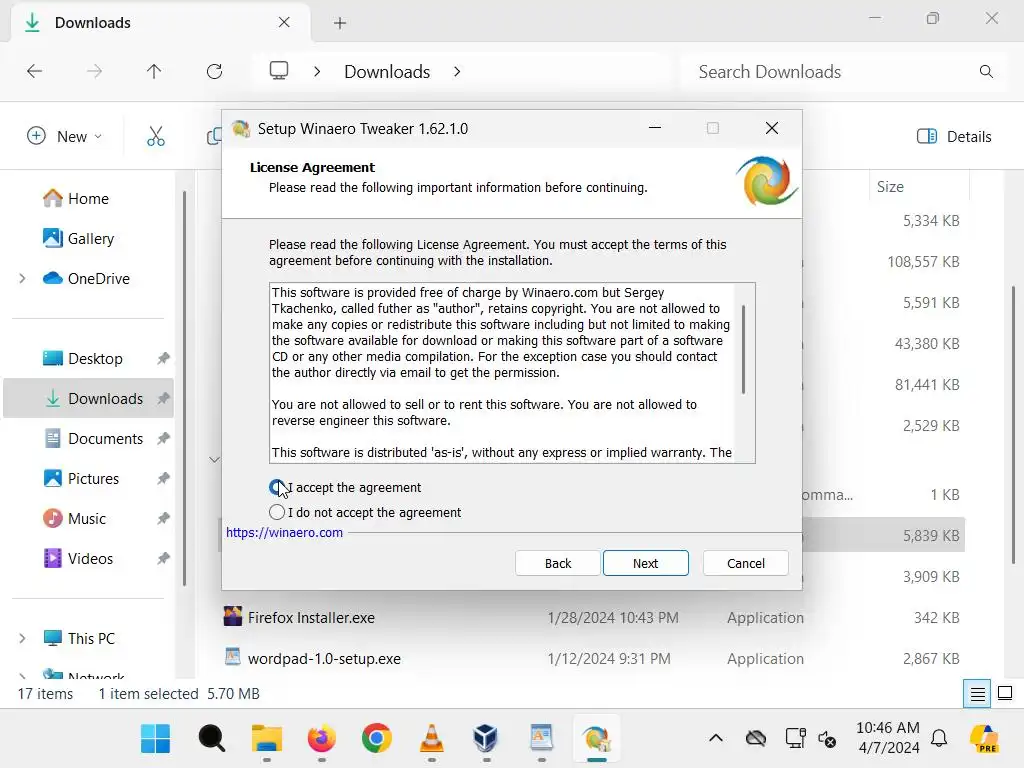Select wordpad-1.0-setup.exe file
The width and height of the screenshot is (1024, 768).
tap(324, 658)
